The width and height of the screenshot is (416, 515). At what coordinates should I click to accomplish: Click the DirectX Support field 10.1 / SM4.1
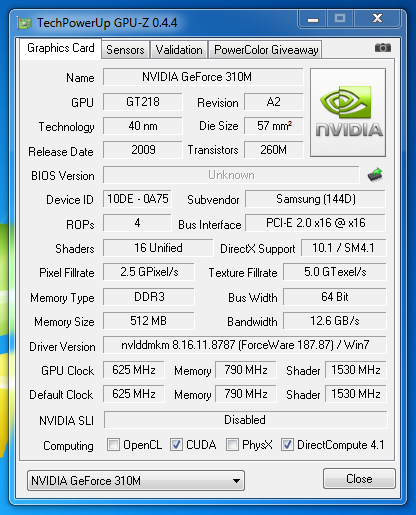pos(344,248)
